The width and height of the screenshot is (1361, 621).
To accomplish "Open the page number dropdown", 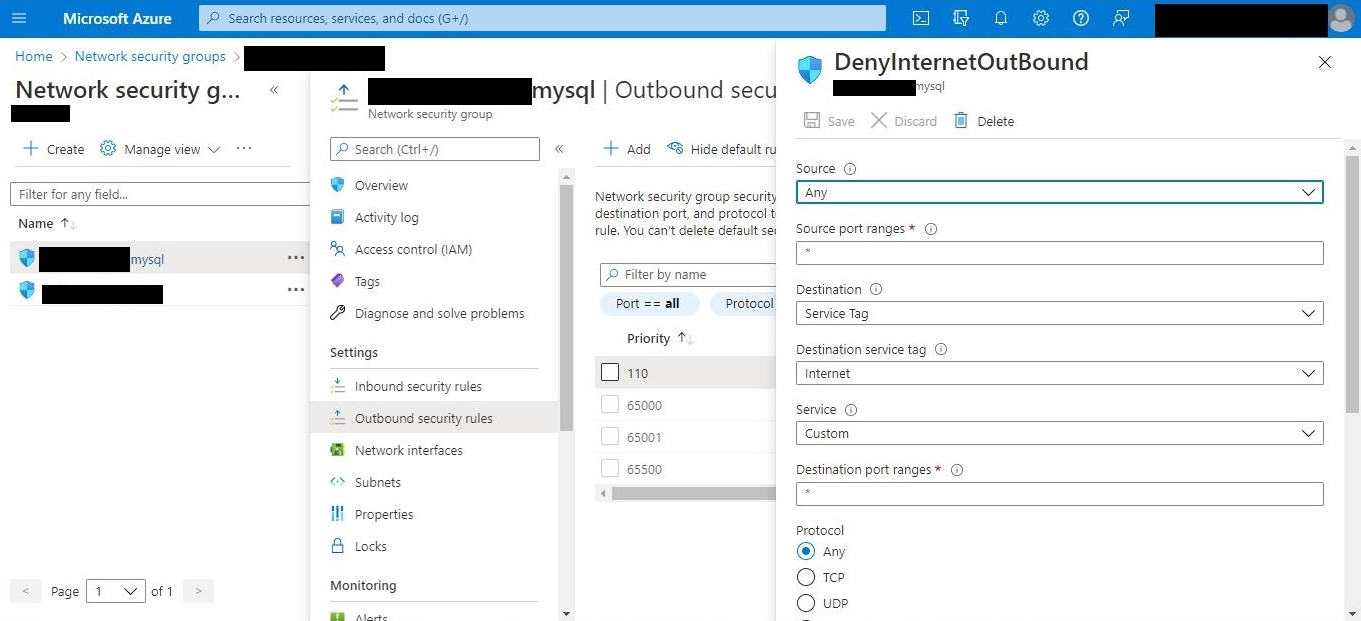I will (116, 591).
